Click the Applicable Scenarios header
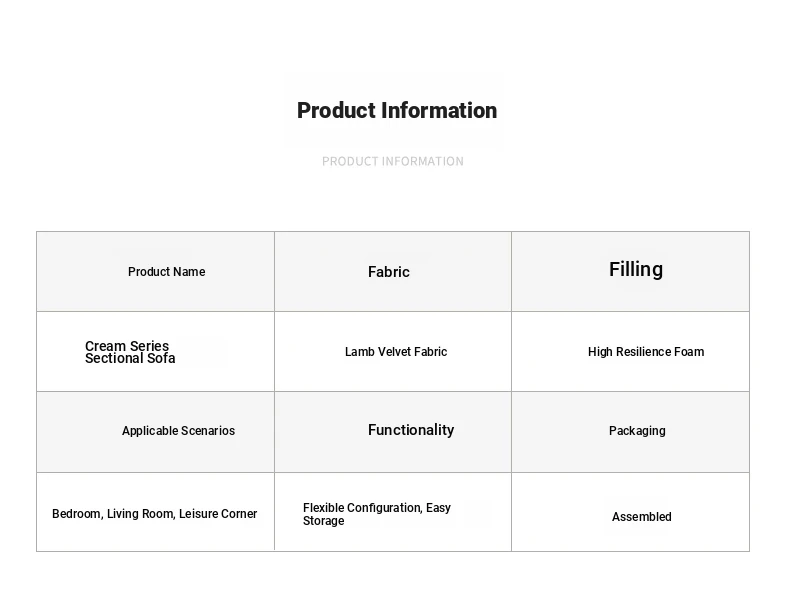This screenshot has height=602, width=790. (x=155, y=432)
